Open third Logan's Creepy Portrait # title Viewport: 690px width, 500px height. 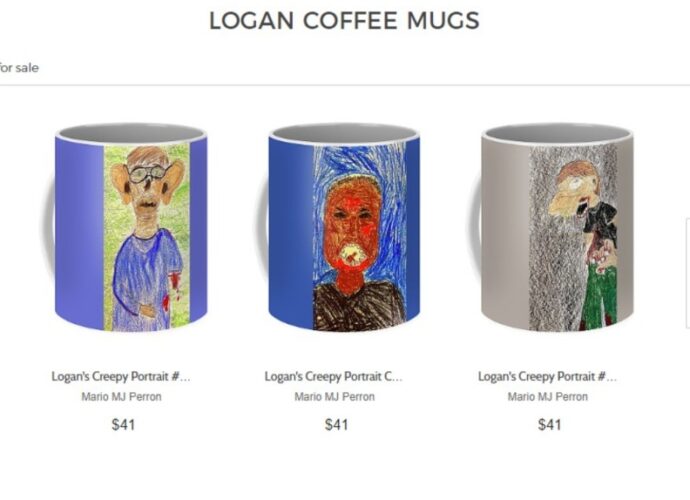(x=547, y=376)
